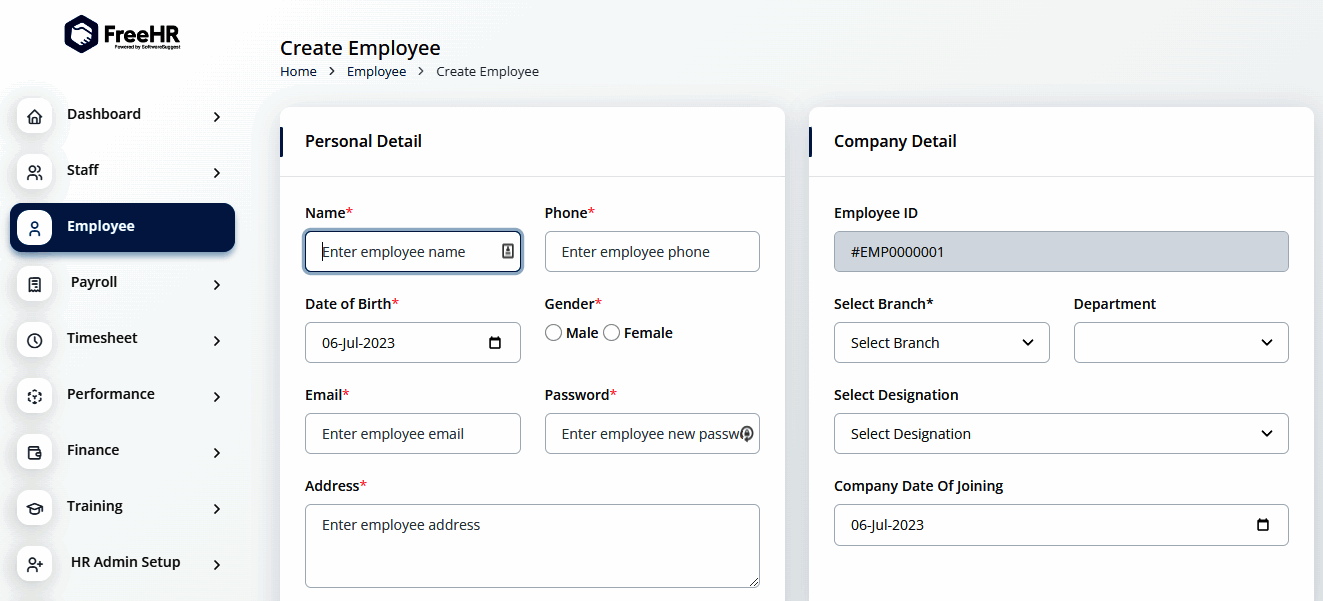Screen dimensions: 1323x601
Task: Open the Select Designation dropdown
Action: (x=1060, y=434)
